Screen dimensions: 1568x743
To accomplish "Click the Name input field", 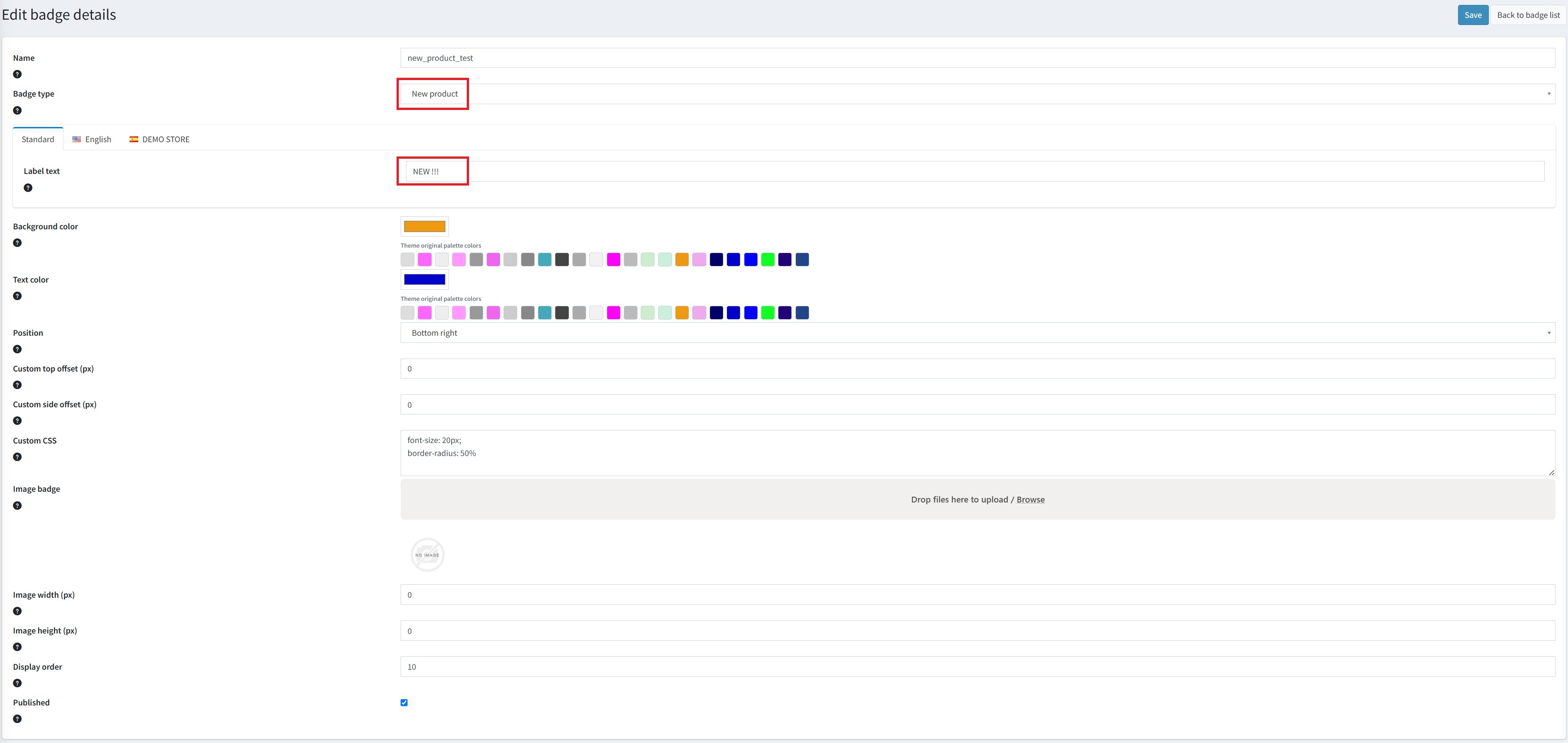I will 977,58.
